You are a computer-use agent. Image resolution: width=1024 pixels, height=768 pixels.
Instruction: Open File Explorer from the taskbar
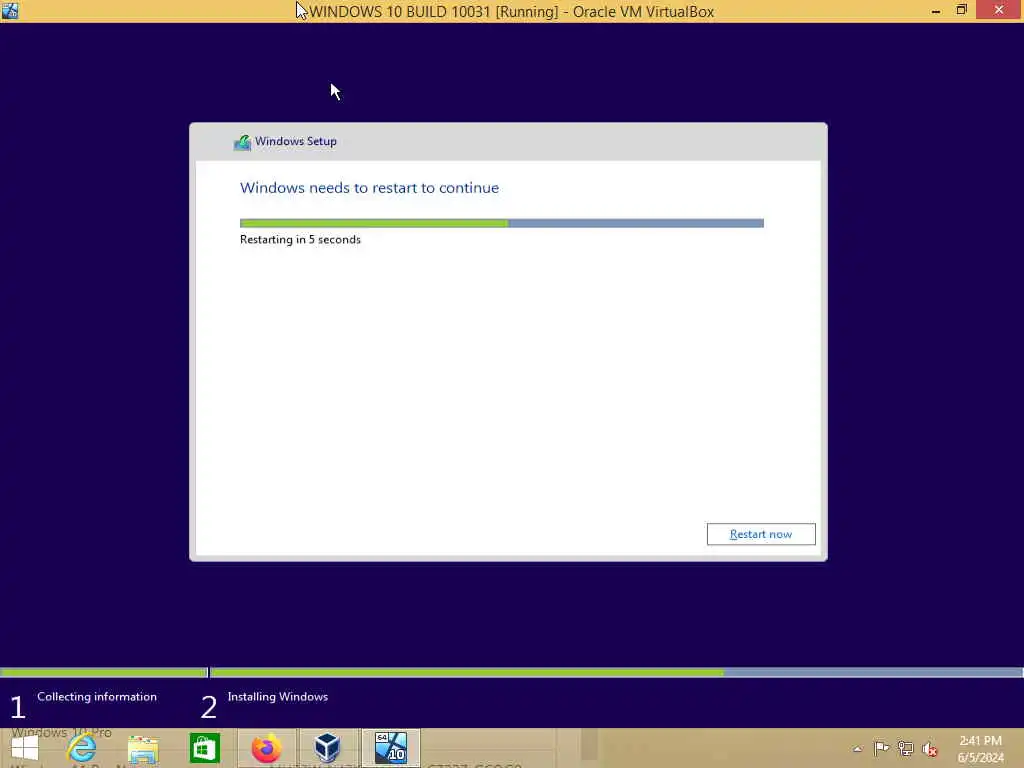pos(143,749)
